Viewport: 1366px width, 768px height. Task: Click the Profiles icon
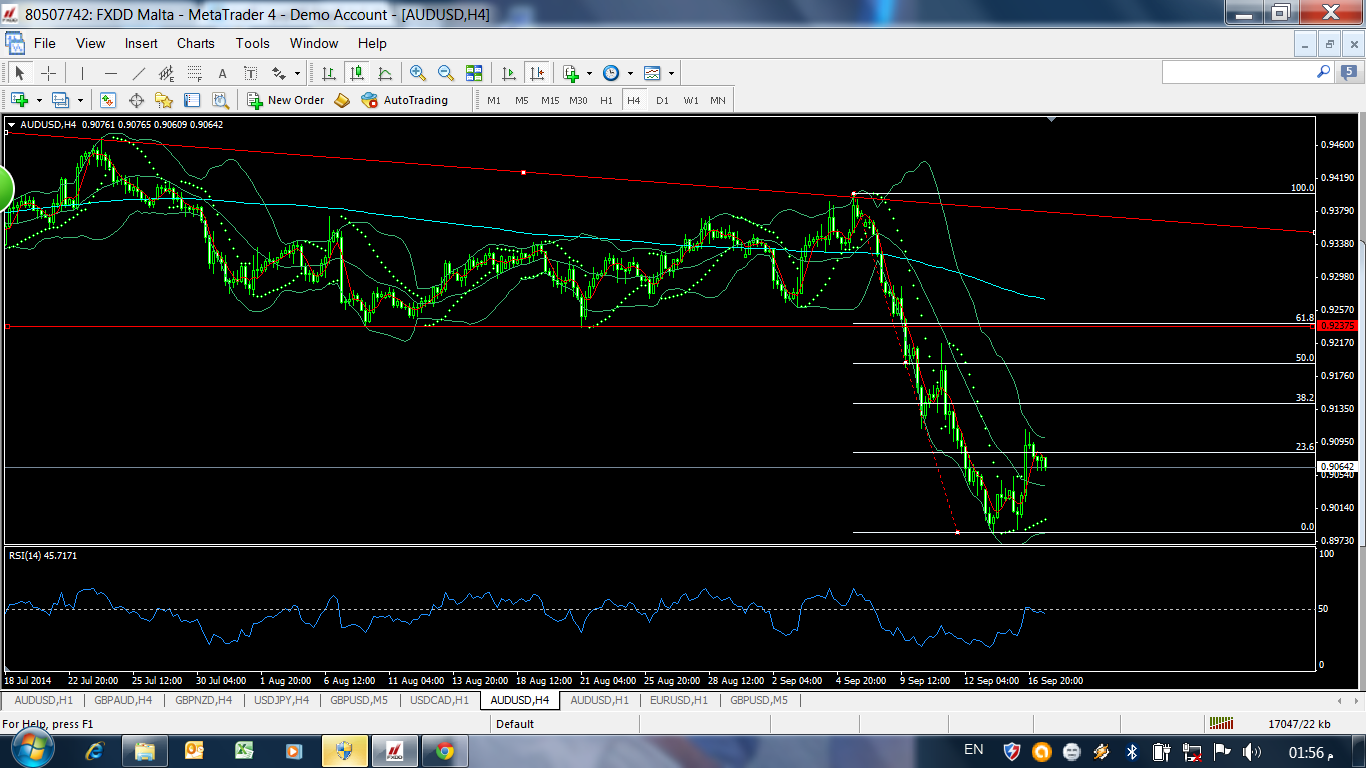(60, 100)
